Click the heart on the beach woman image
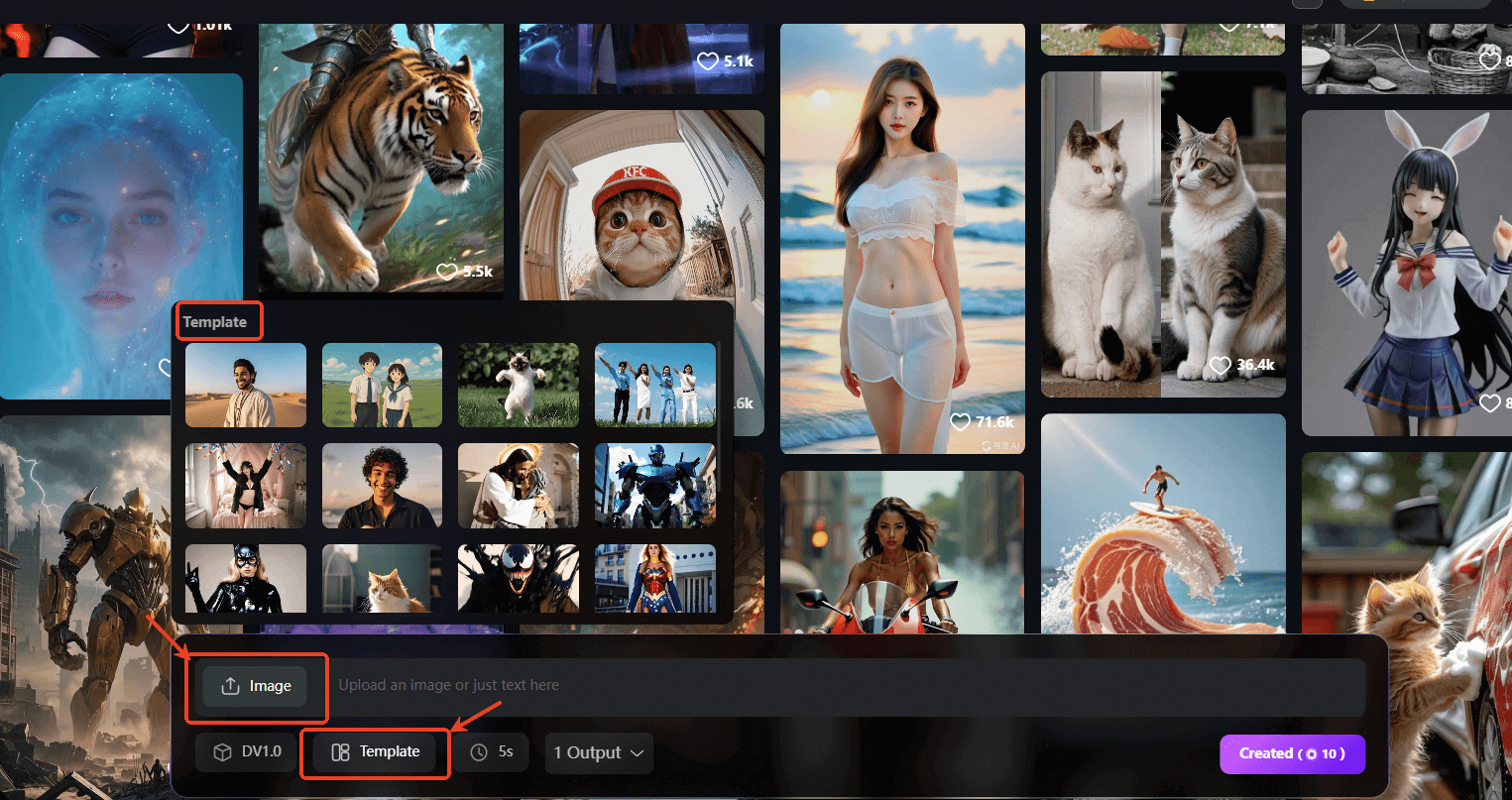The height and width of the screenshot is (800, 1512). point(960,422)
